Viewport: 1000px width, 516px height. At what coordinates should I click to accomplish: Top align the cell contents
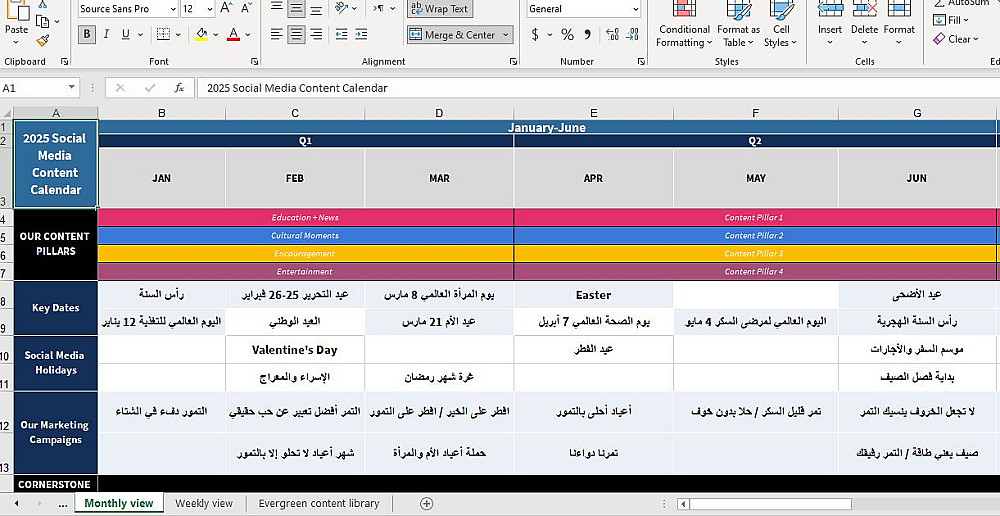tap(276, 8)
